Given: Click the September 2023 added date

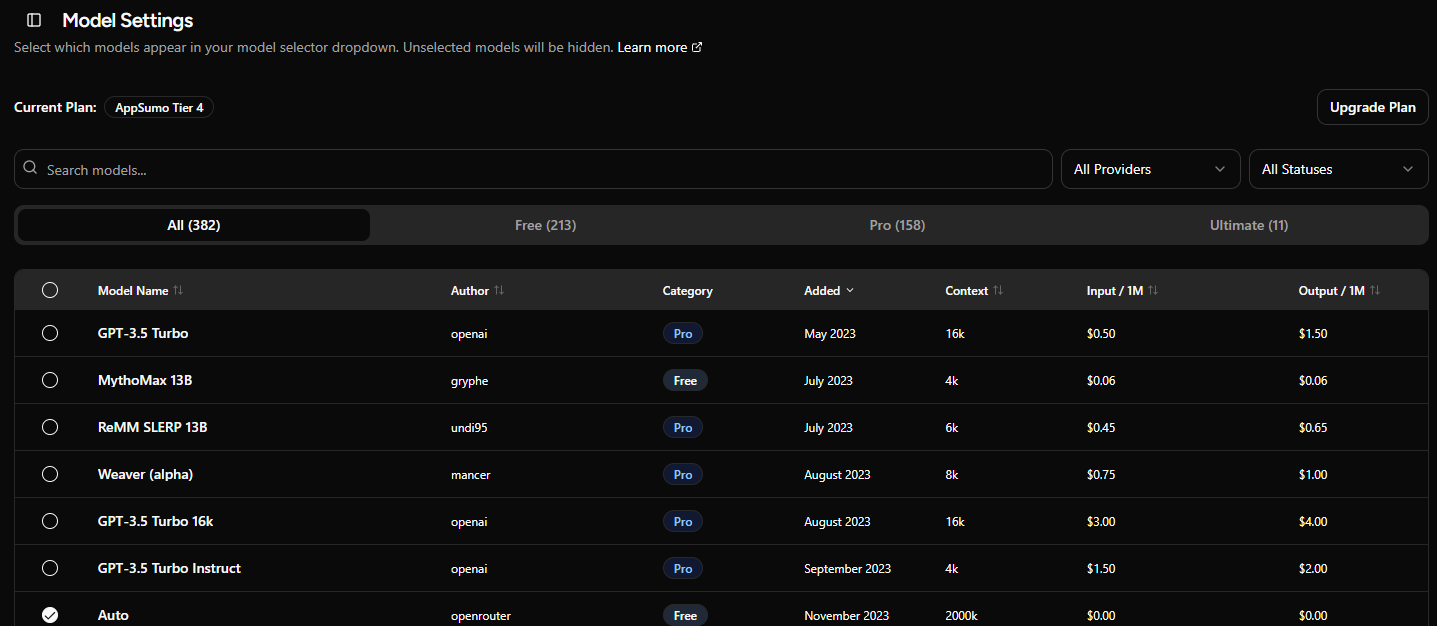Looking at the screenshot, I should 848,568.
